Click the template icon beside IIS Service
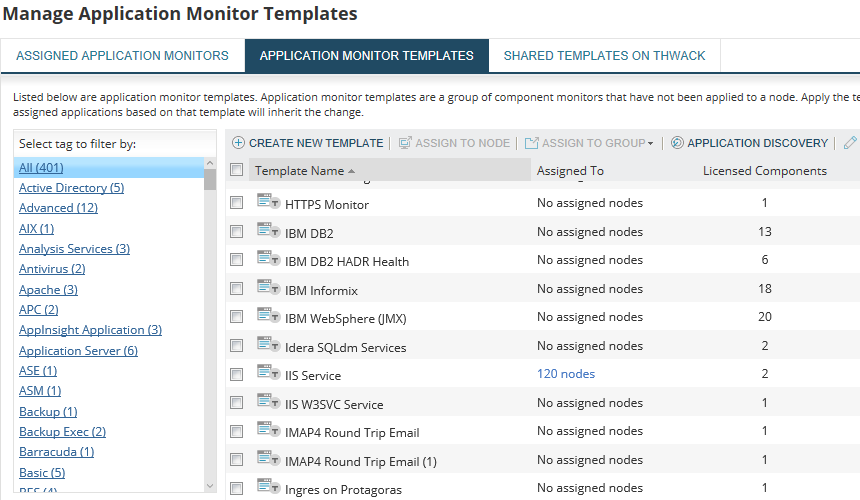The width and height of the screenshot is (860, 500). point(267,374)
